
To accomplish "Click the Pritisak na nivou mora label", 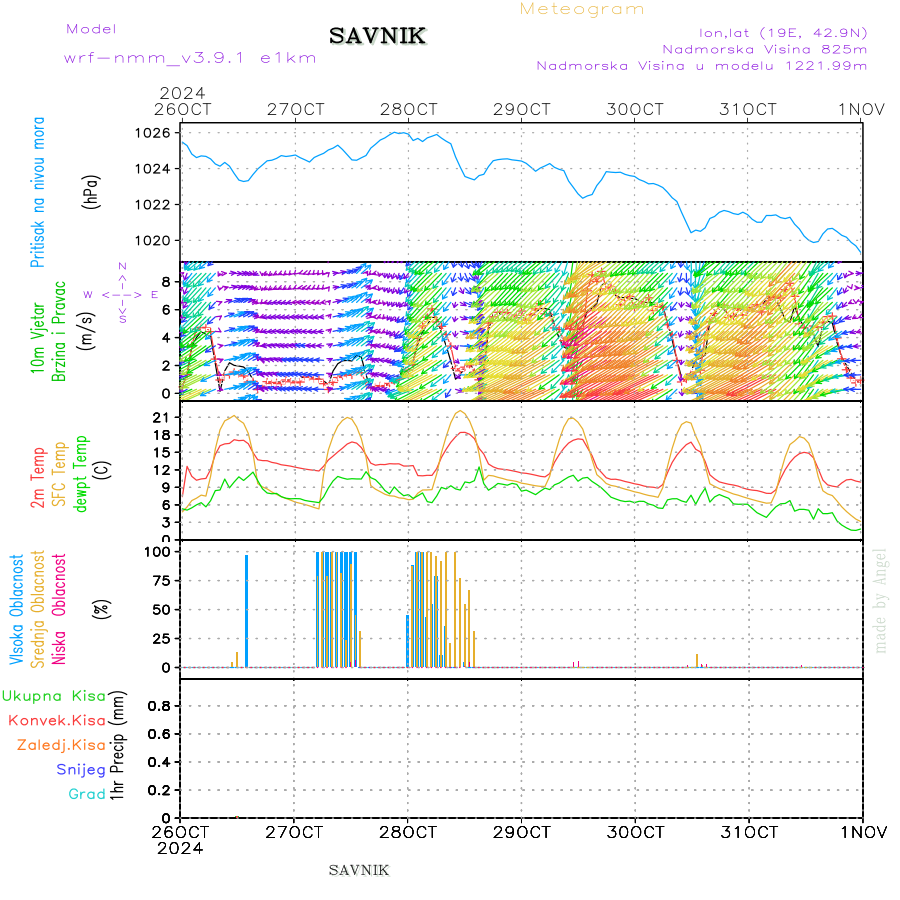I will tap(37, 192).
